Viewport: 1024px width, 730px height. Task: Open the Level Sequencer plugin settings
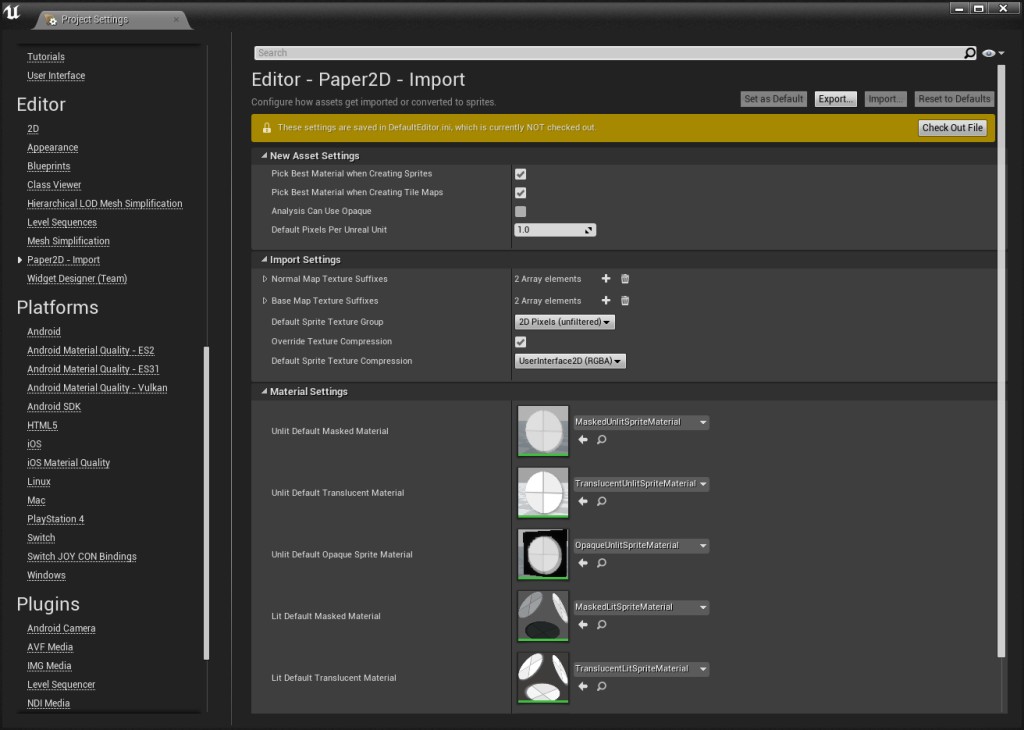coord(61,685)
